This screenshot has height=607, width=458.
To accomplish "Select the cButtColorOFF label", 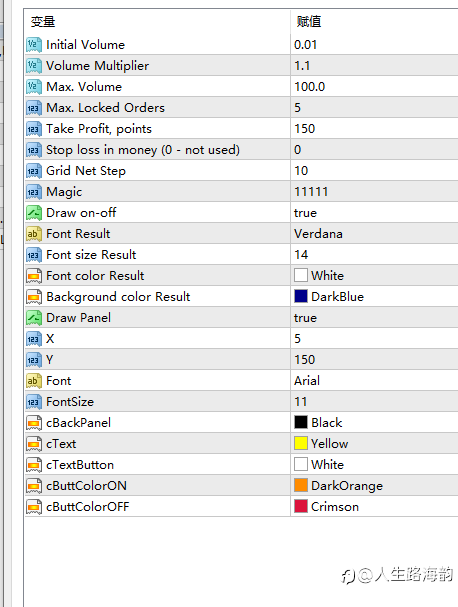I will (x=88, y=507).
